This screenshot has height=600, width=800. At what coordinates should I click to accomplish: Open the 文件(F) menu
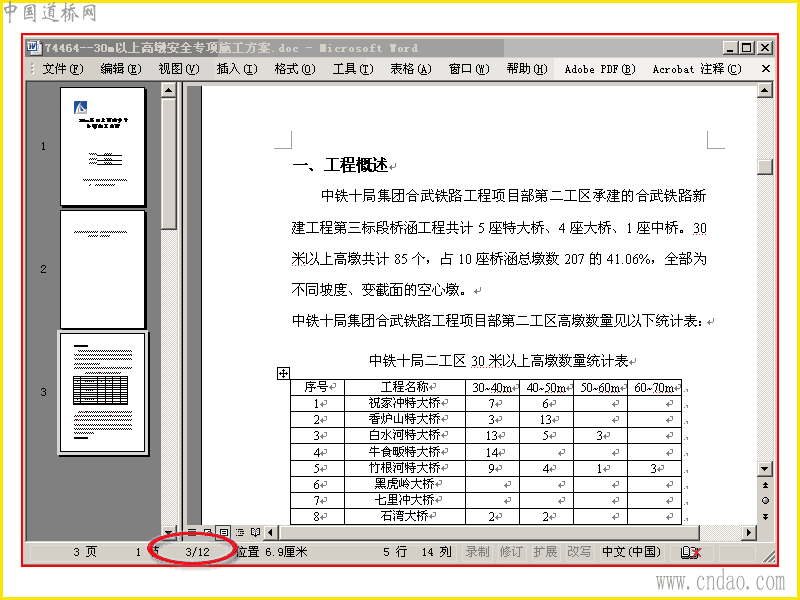point(62,69)
